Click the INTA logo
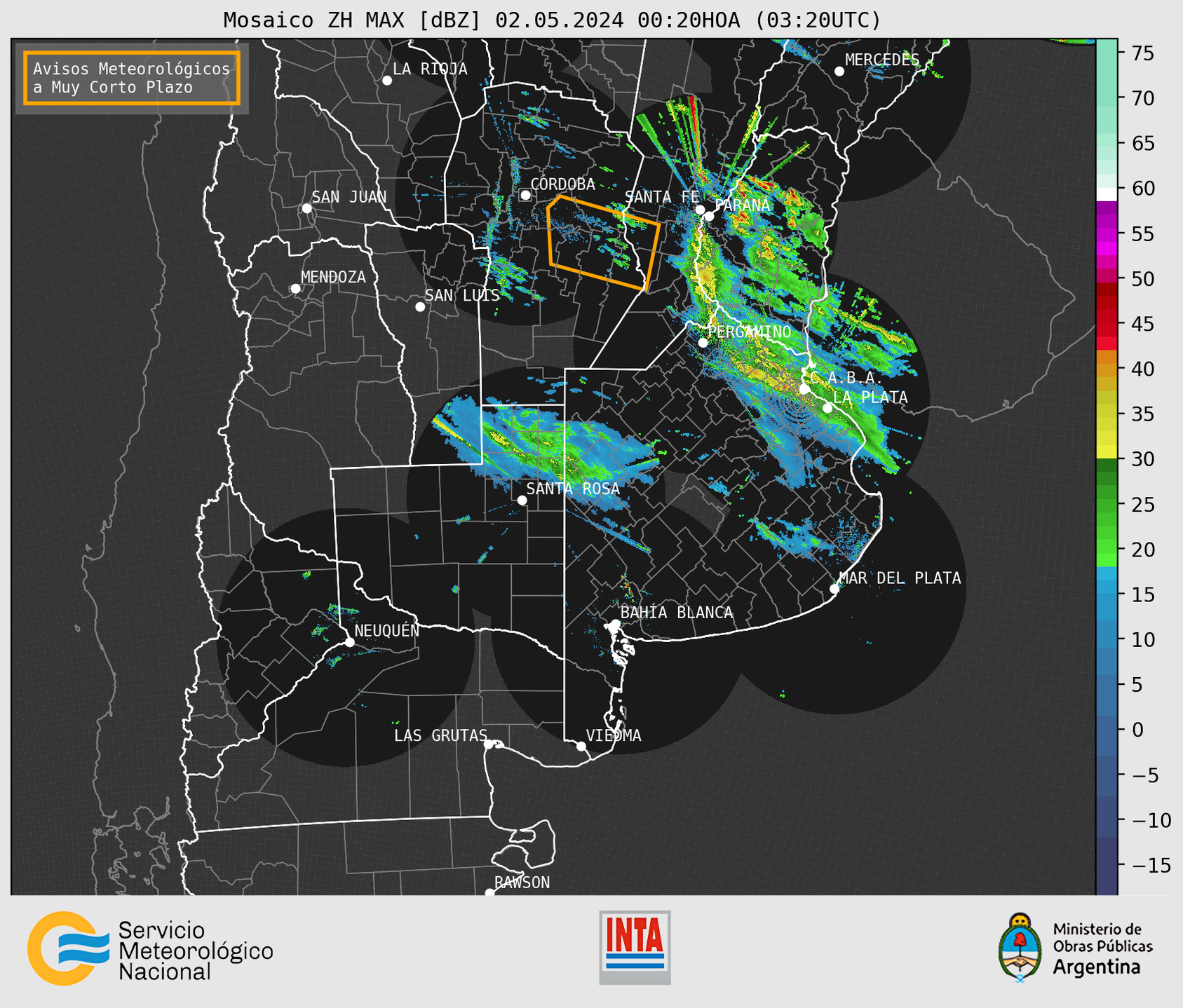 (x=635, y=947)
